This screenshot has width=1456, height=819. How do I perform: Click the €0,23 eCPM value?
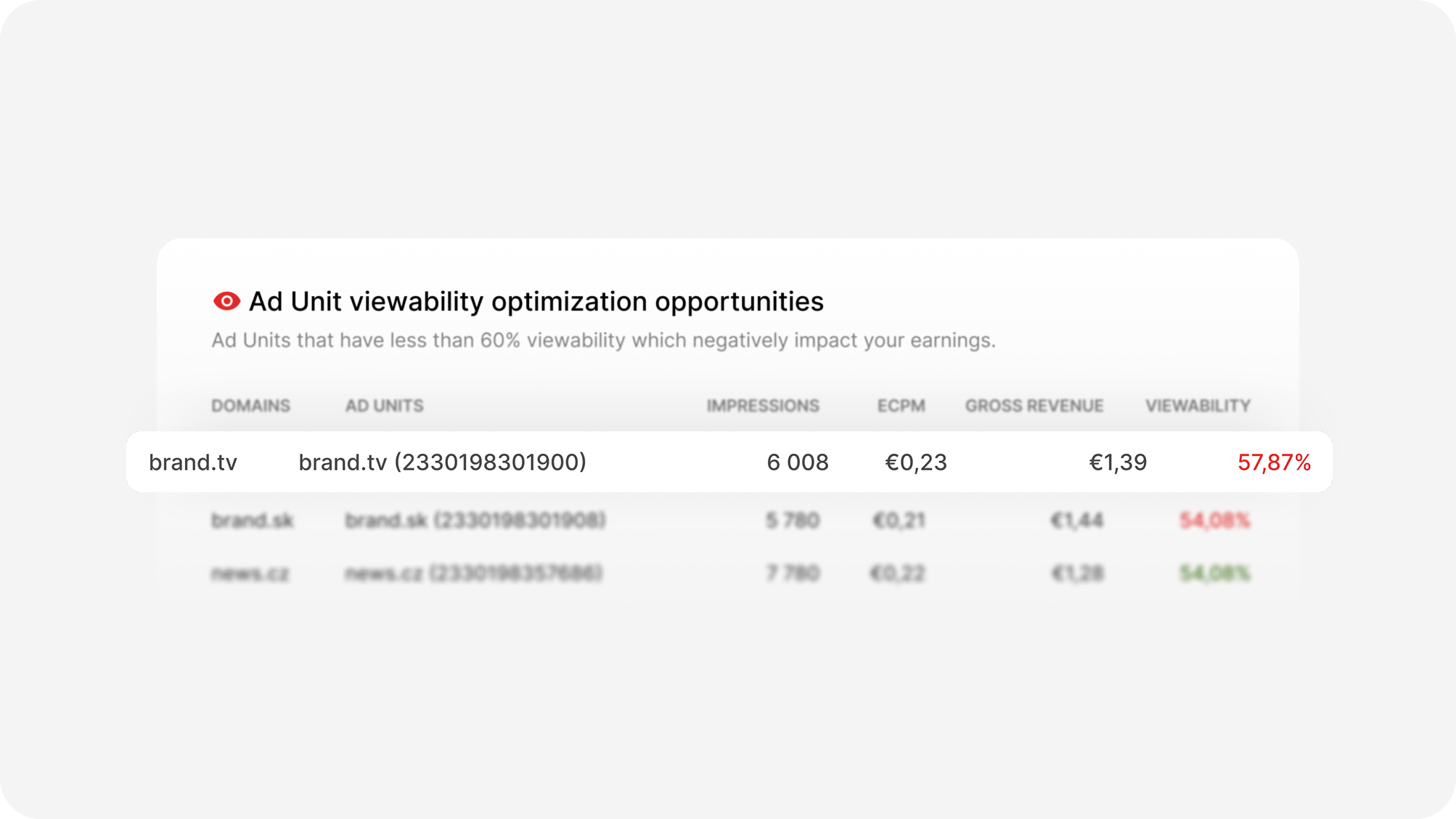tap(915, 463)
